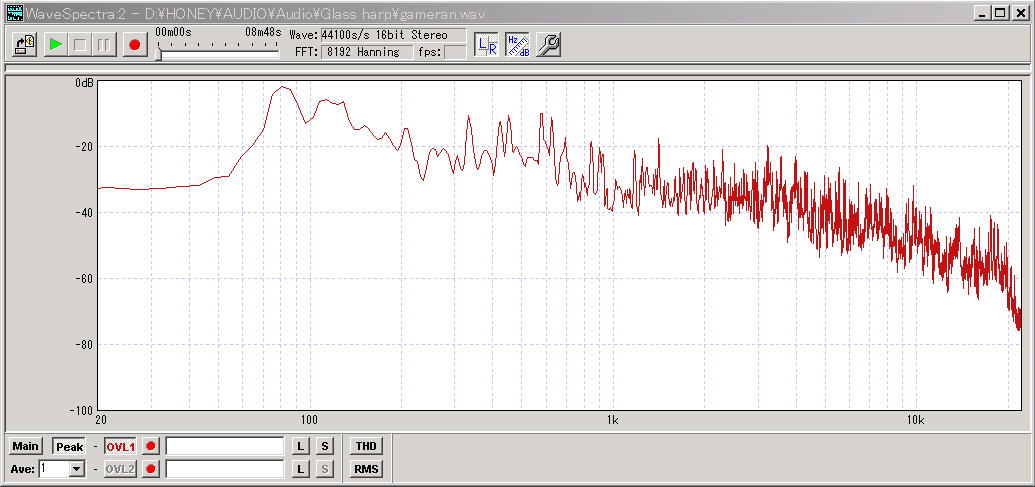This screenshot has height=487, width=1035.
Task: Click the pause playback button
Action: tap(104, 44)
